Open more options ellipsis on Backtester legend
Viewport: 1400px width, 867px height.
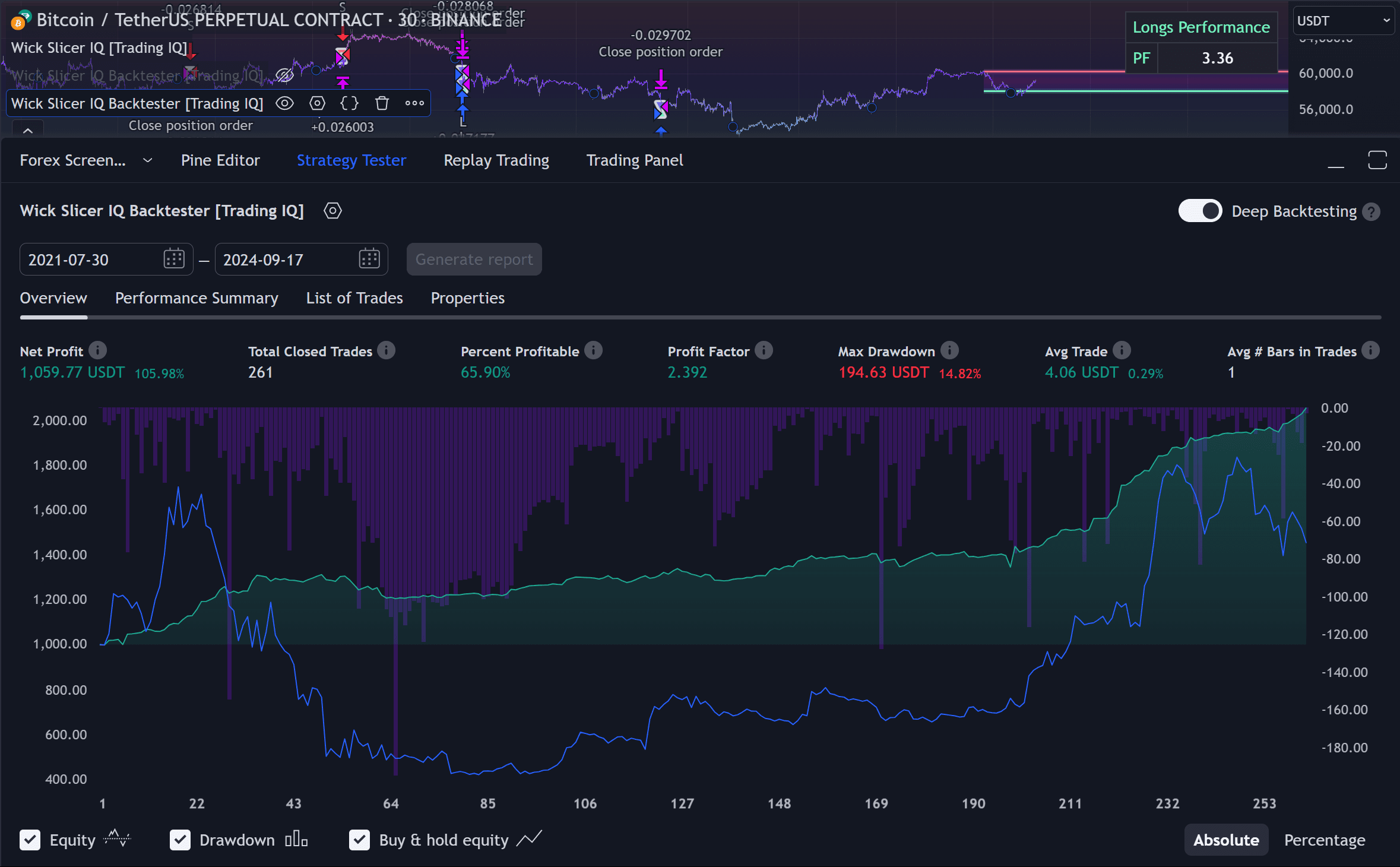pos(414,103)
